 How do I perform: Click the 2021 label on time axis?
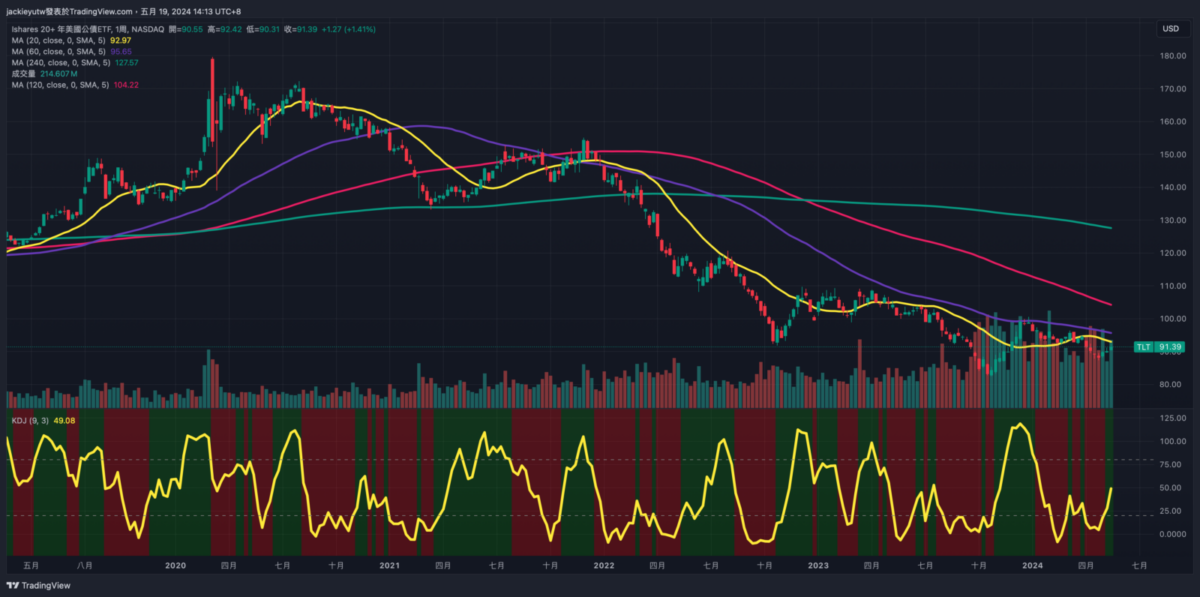pyautogui.click(x=389, y=566)
